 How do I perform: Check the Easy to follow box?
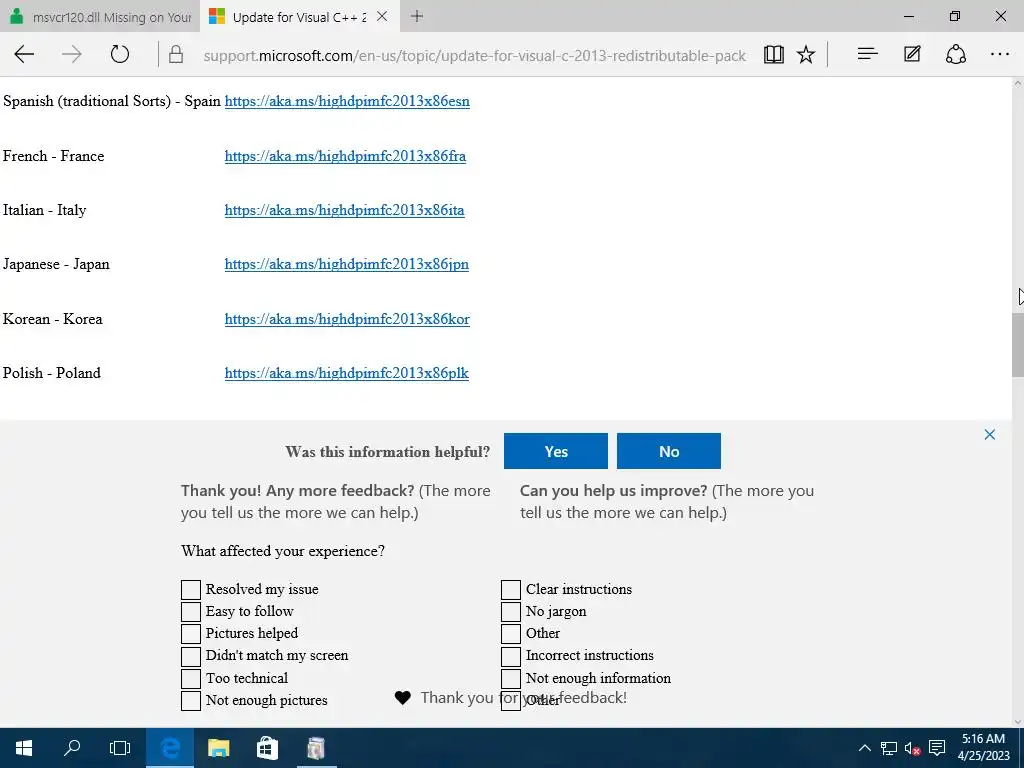coord(191,612)
